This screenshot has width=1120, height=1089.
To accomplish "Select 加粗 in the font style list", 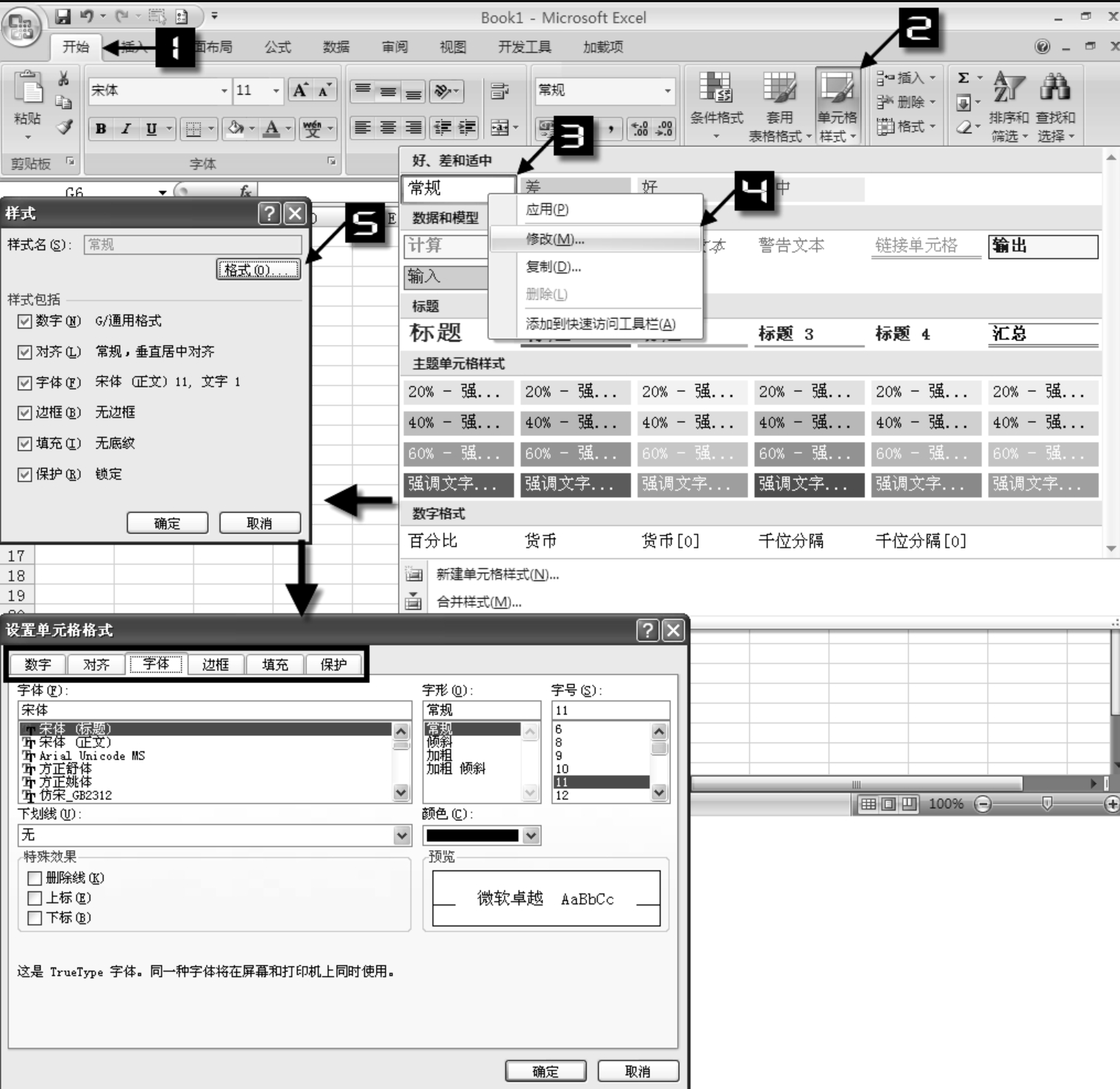I will pyautogui.click(x=440, y=755).
